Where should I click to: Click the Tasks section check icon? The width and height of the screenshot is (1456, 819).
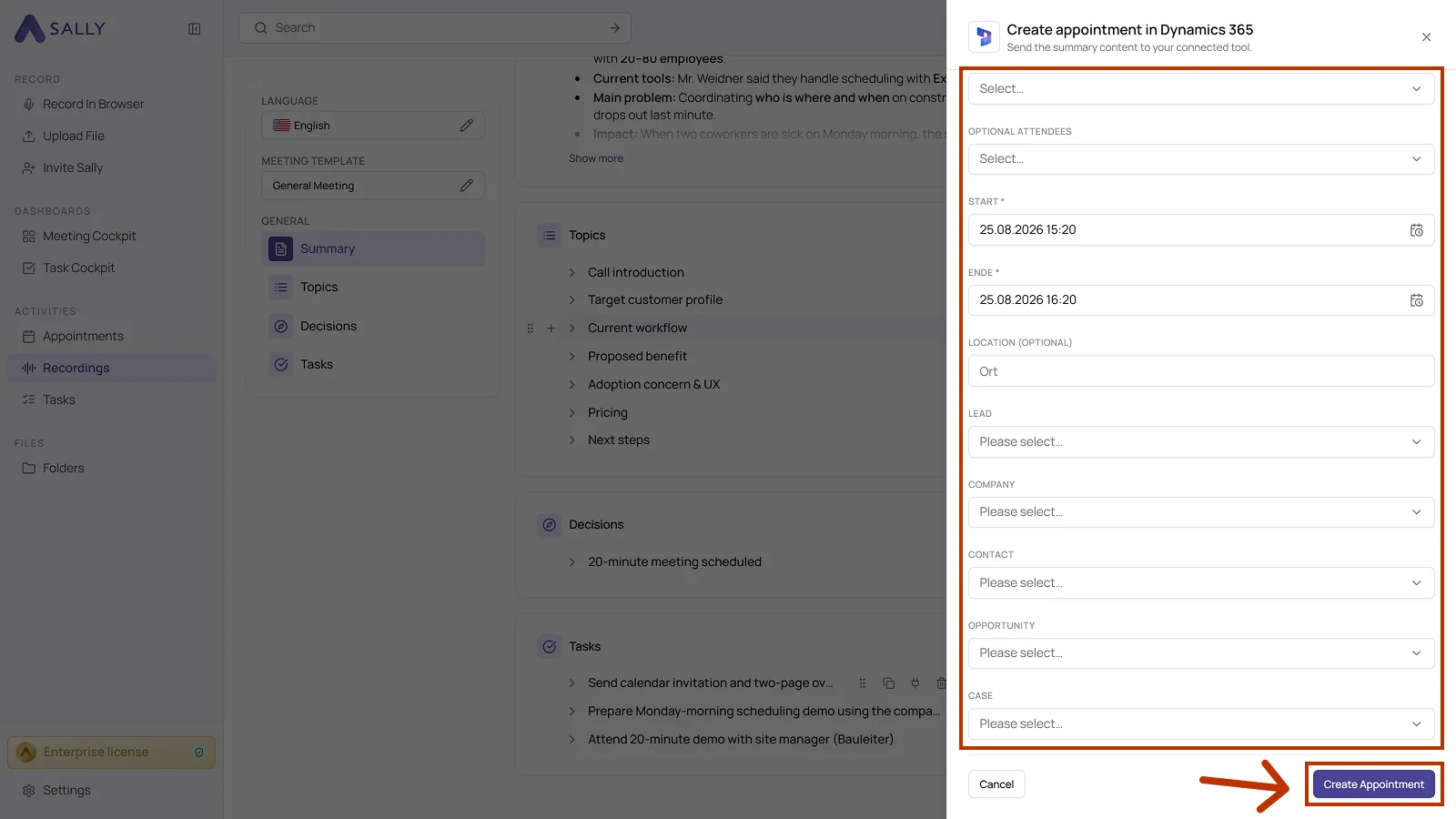(550, 647)
